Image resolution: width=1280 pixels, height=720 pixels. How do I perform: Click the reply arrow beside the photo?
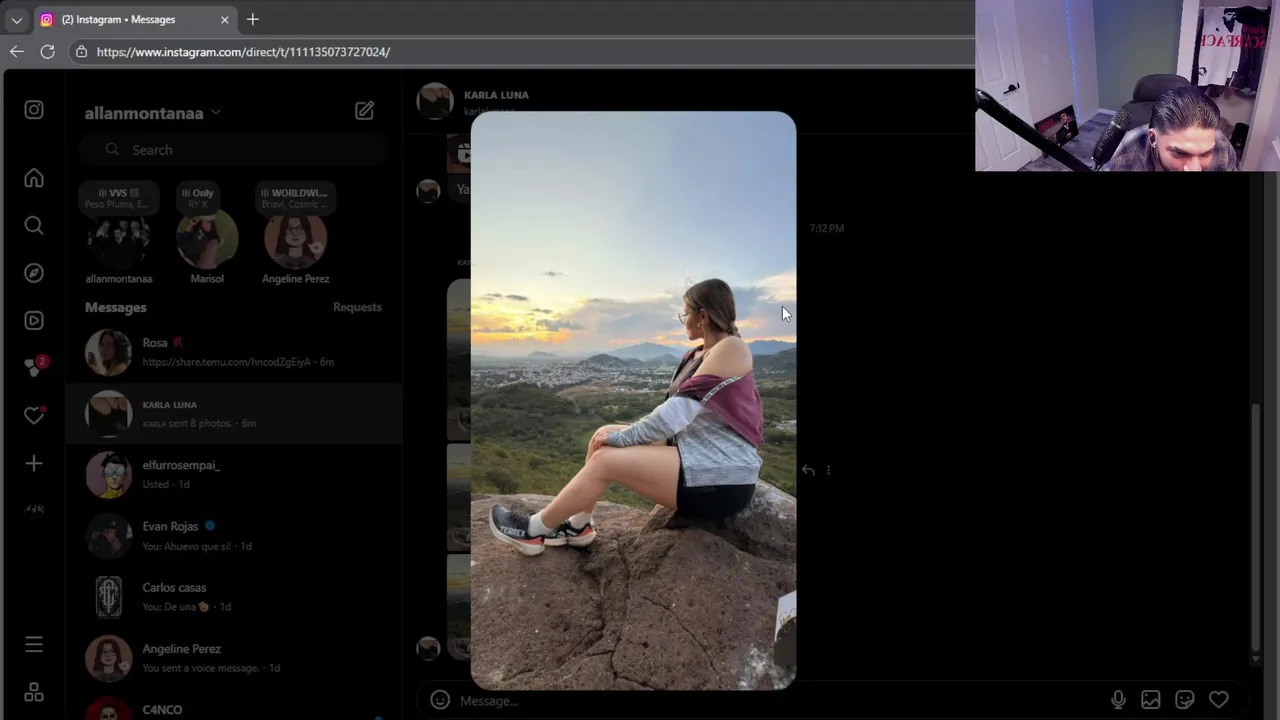(808, 470)
